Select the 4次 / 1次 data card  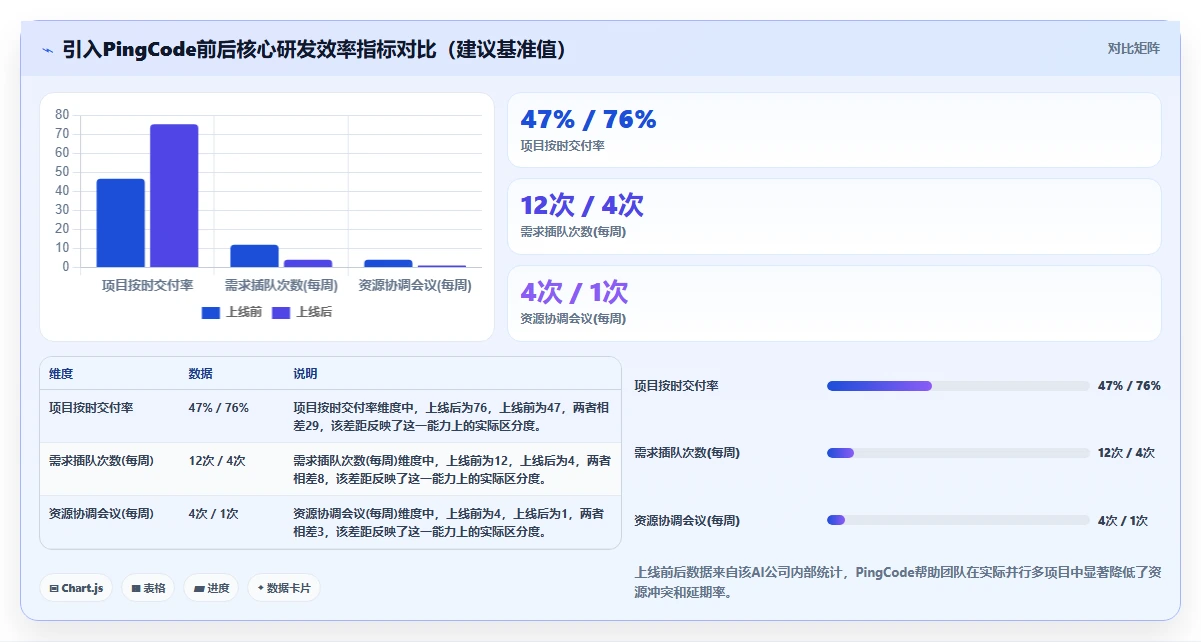[x=834, y=304]
